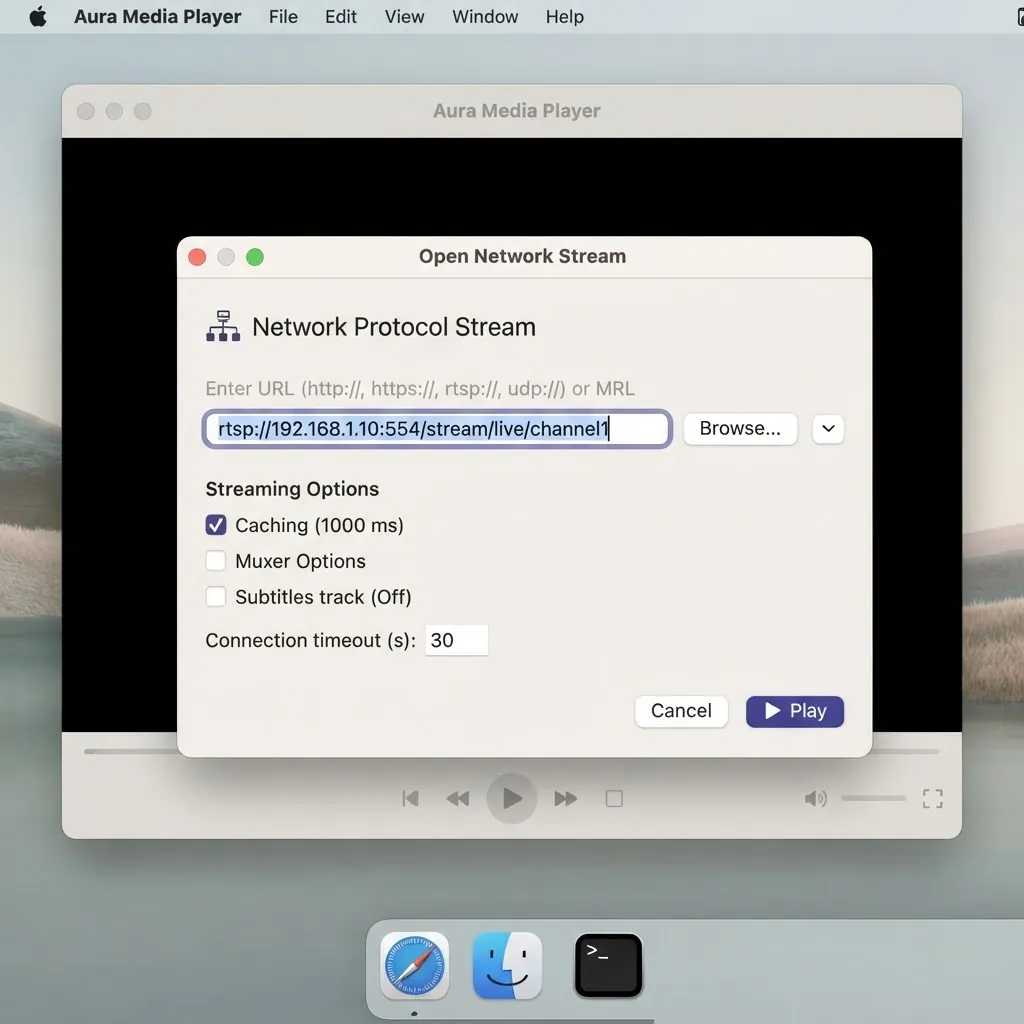The image size is (1024, 1024).
Task: Click into the stream URL field
Action: click(x=438, y=429)
